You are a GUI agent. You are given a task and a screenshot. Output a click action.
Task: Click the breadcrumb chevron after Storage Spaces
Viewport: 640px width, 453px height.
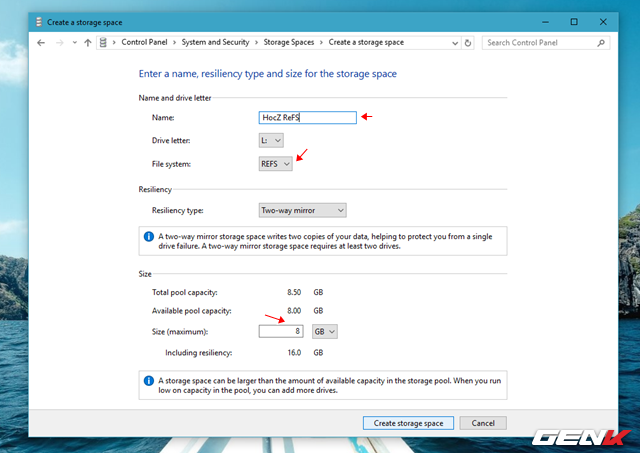click(321, 42)
